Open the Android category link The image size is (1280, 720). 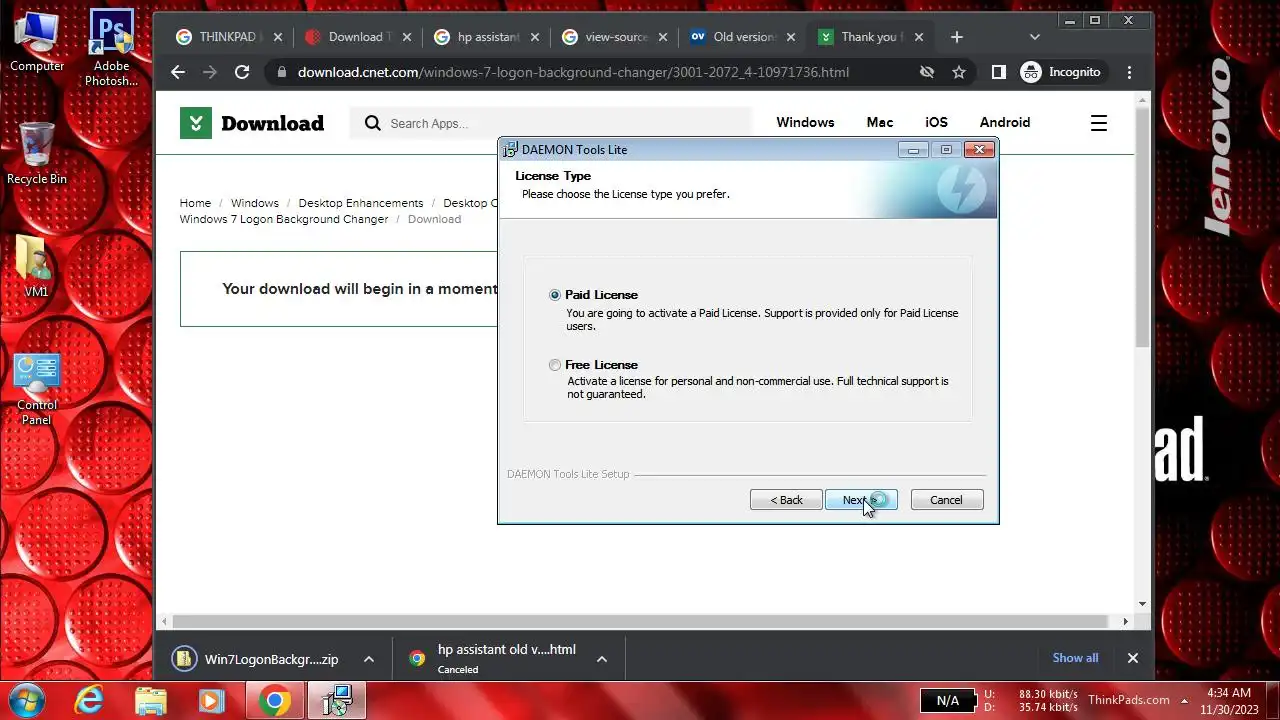1005,122
